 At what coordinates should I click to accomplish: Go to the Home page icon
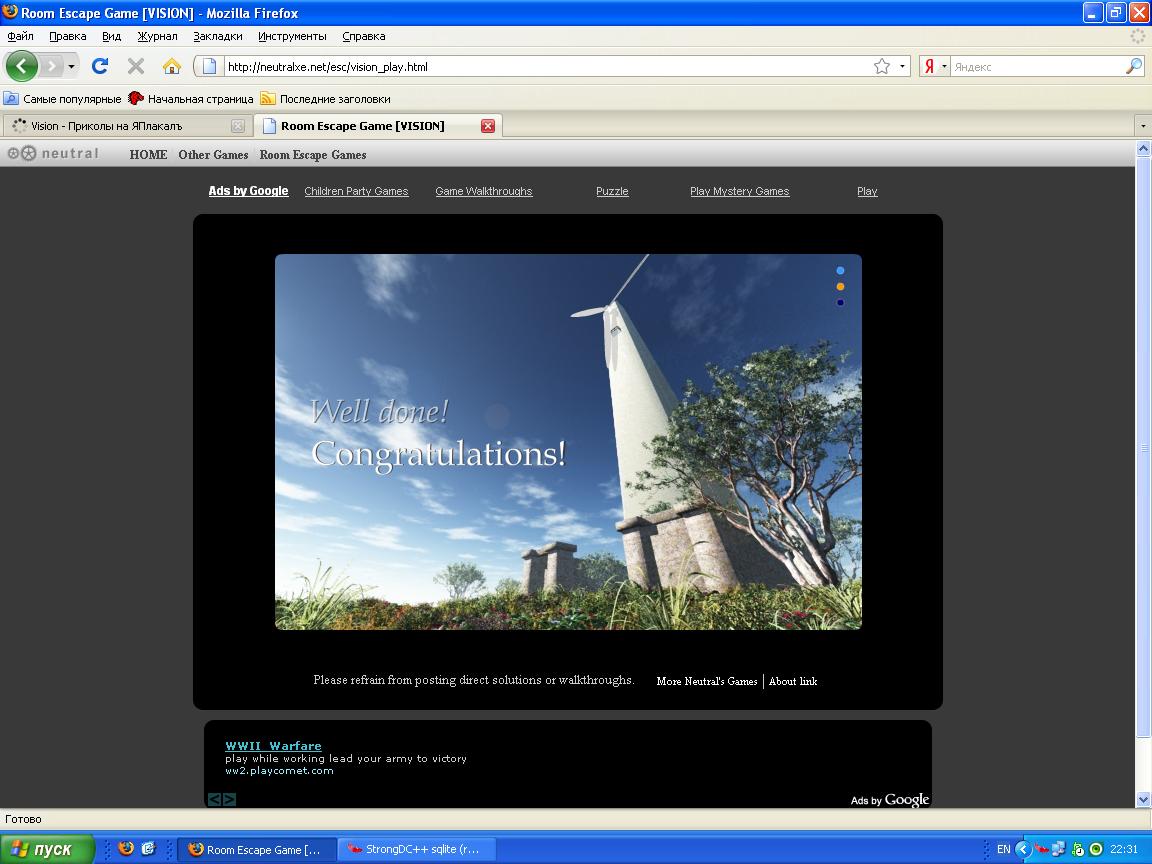[x=172, y=66]
